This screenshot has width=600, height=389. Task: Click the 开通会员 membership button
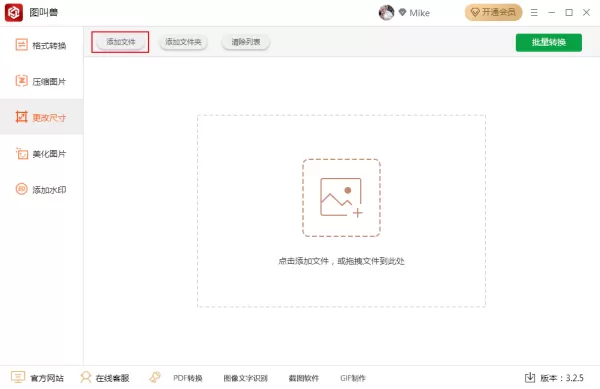[x=494, y=12]
